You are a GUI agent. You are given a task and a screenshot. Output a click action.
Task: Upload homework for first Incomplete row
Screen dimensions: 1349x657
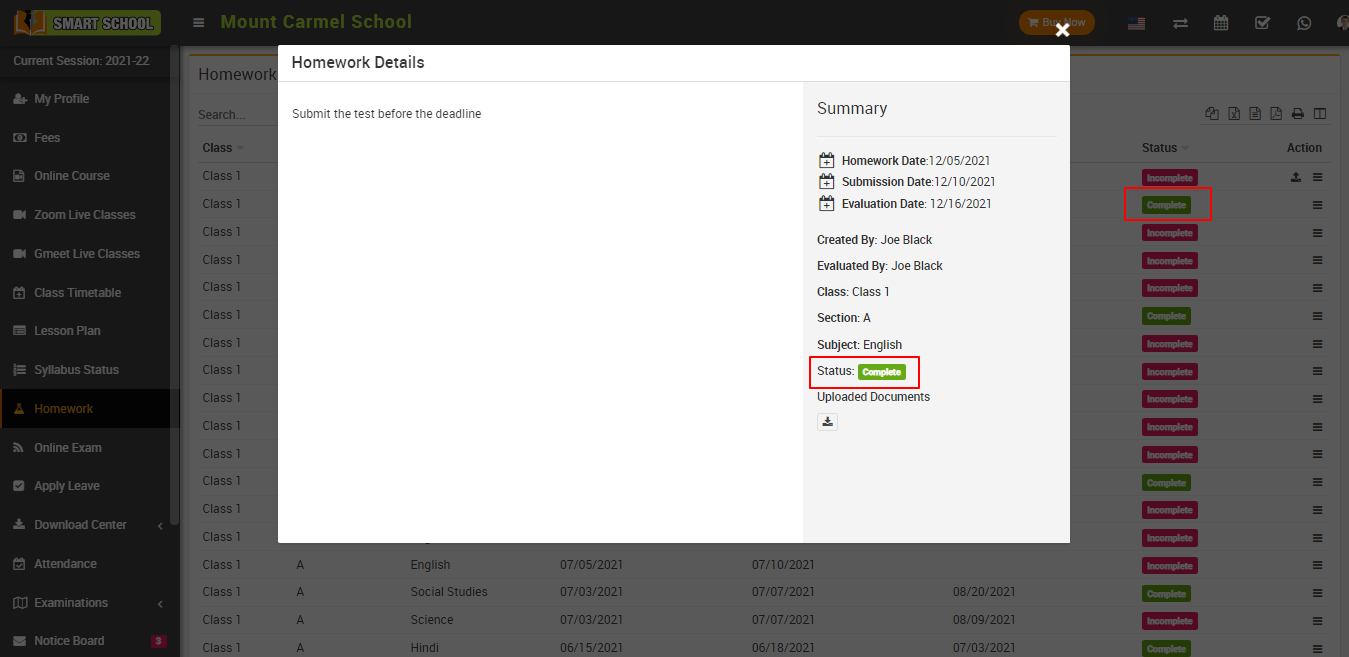(x=1296, y=177)
